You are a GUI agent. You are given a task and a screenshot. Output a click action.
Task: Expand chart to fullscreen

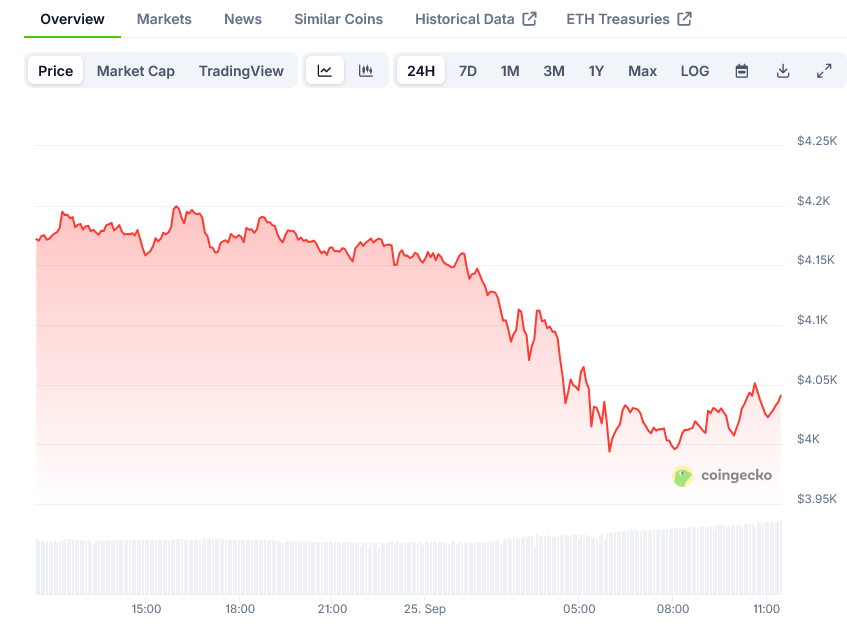point(824,71)
